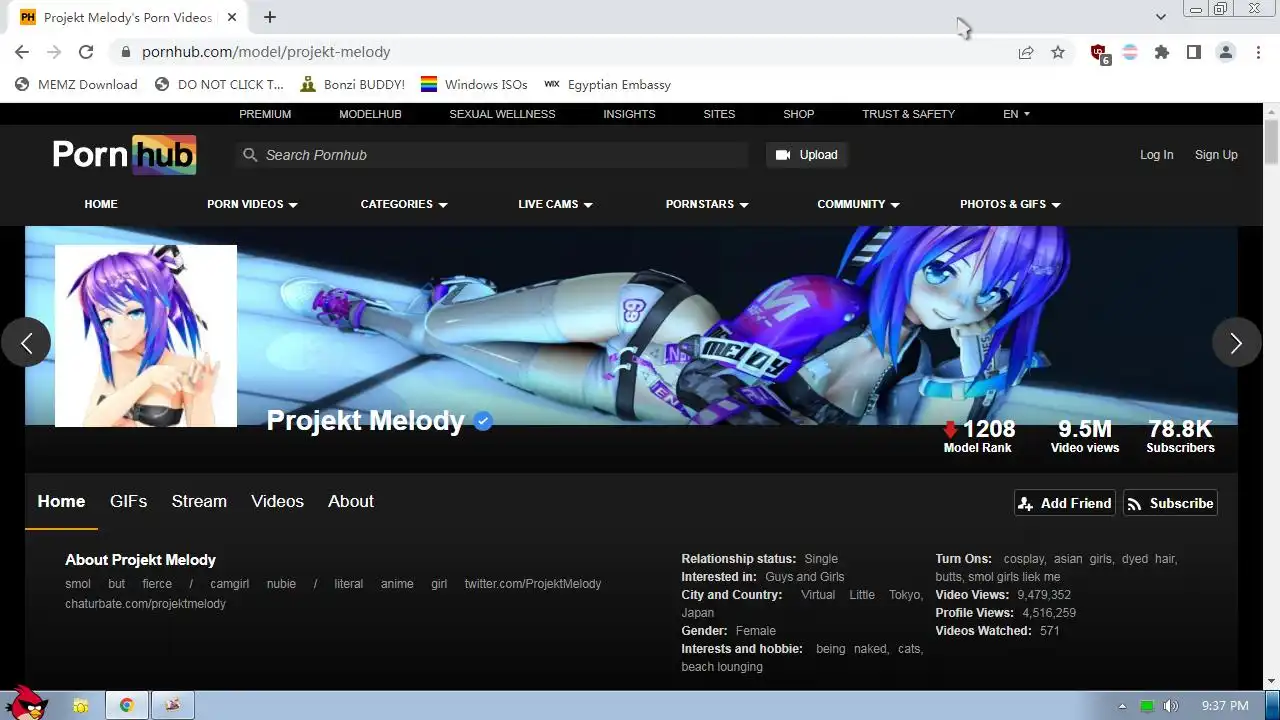Click chaturbate.com/projektmelody in the about text
The height and width of the screenshot is (720, 1280).
coord(145,604)
